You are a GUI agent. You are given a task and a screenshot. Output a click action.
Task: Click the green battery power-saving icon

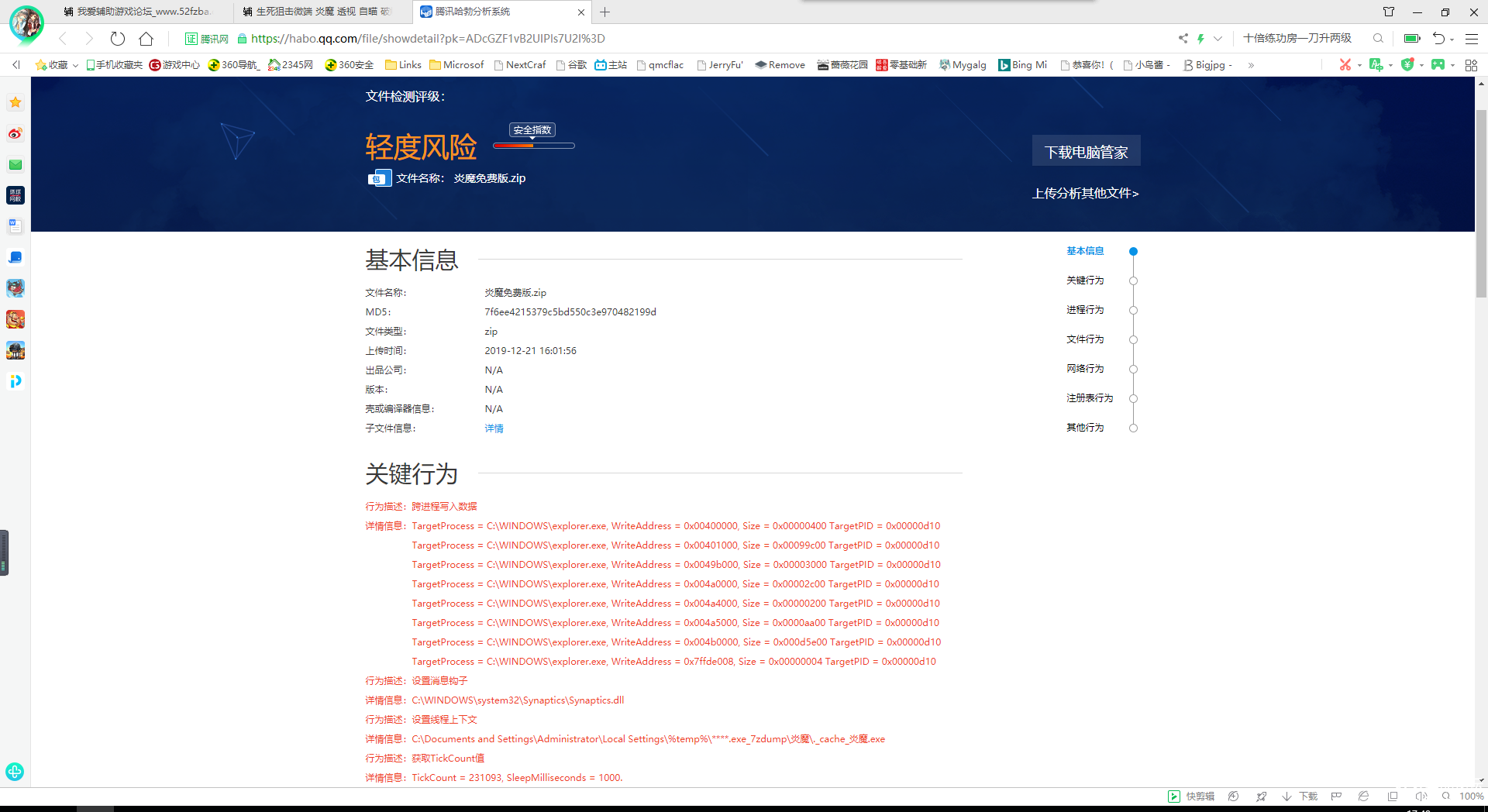1412,38
